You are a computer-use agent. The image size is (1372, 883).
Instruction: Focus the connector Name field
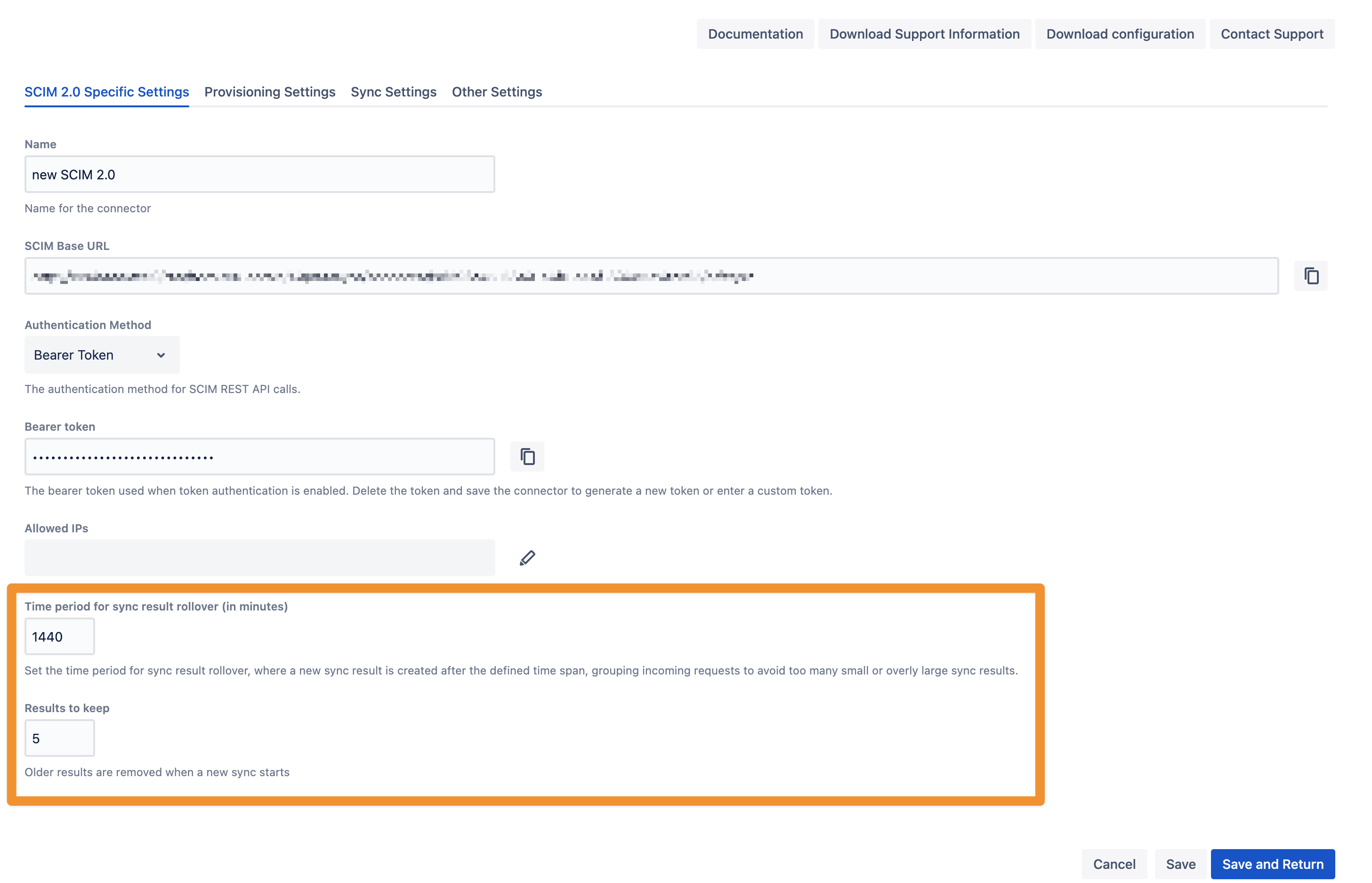click(259, 174)
